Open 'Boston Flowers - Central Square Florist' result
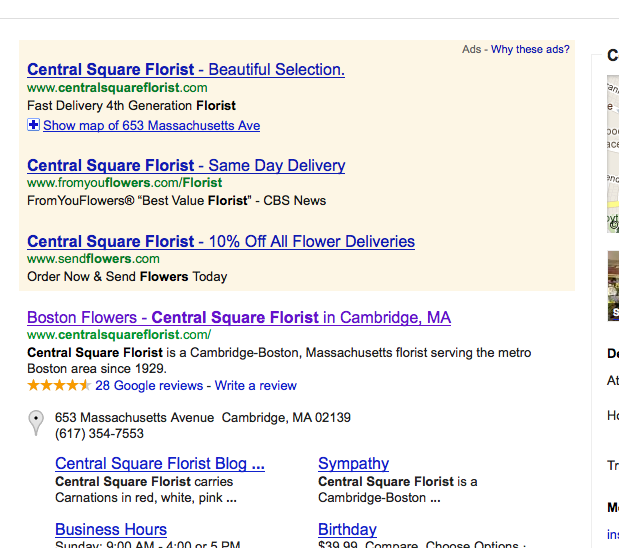619x548 pixels. (239, 317)
